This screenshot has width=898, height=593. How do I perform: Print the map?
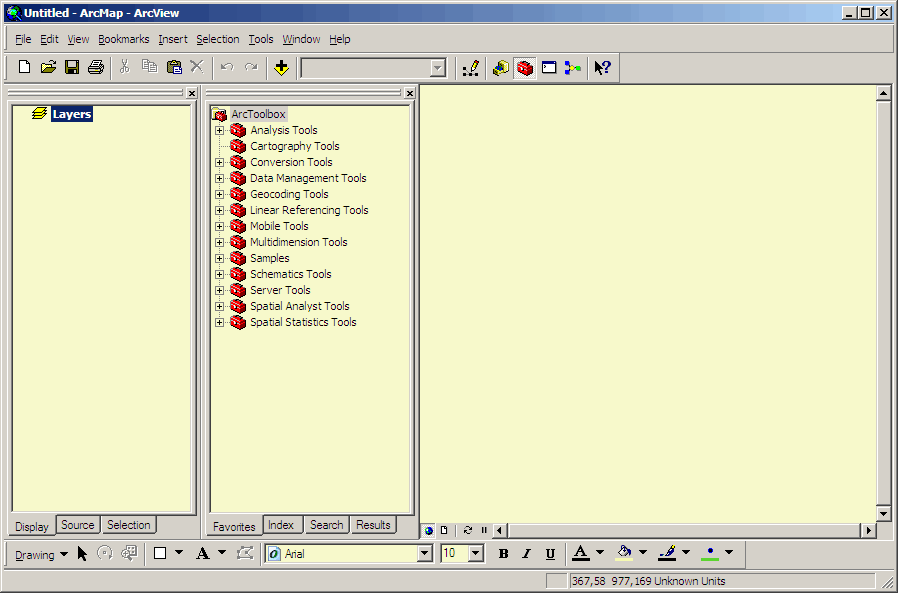(96, 68)
